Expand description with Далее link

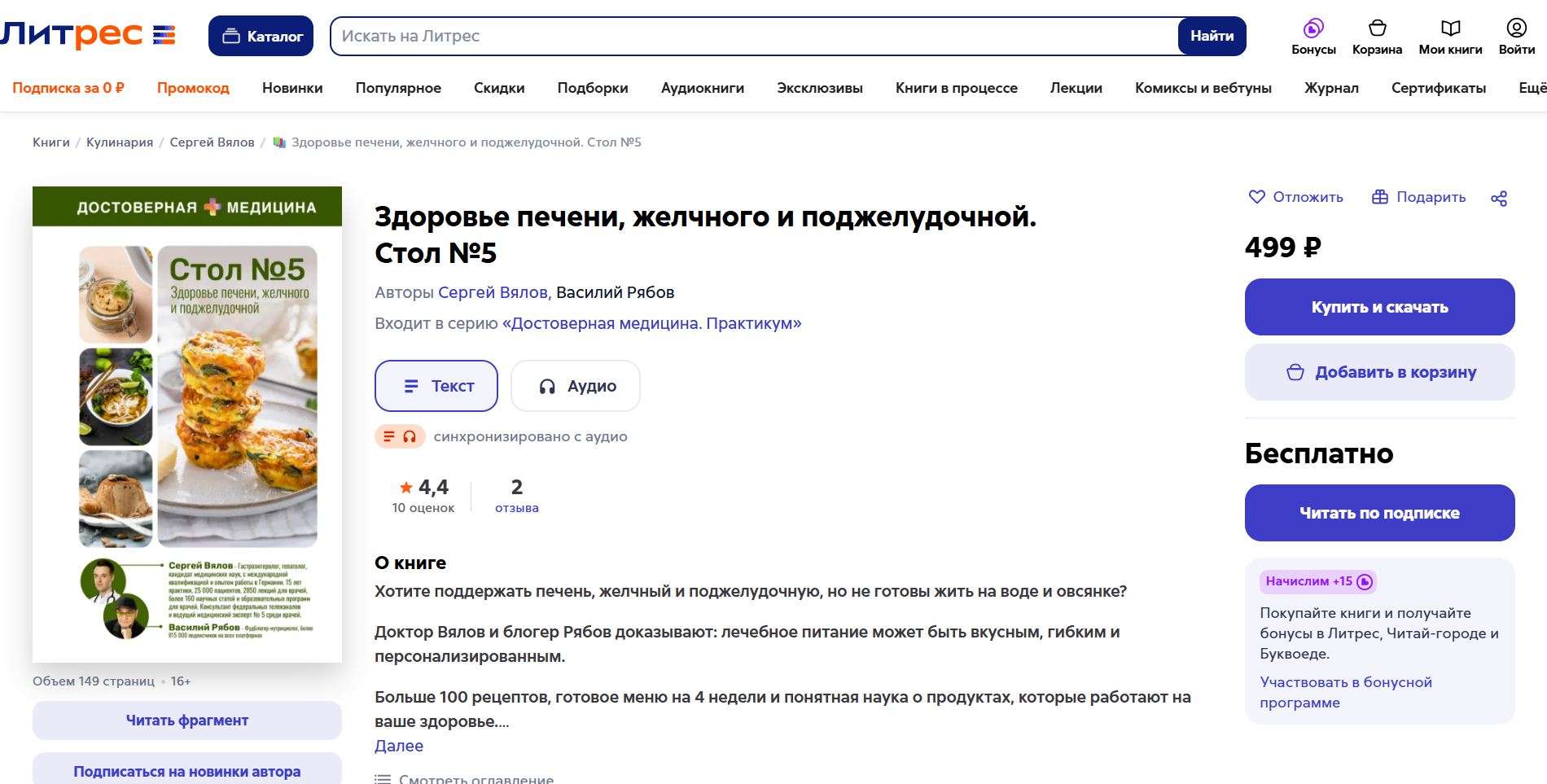399,746
